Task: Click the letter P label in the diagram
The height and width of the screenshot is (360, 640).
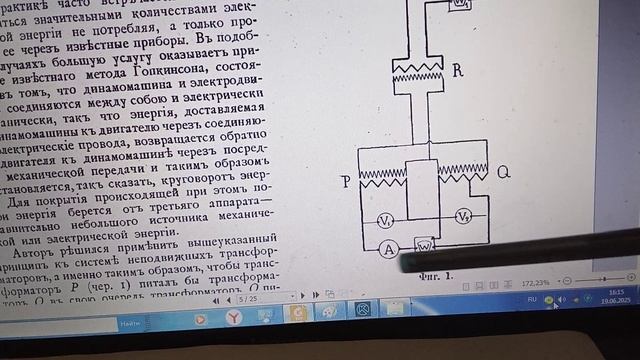Action: point(346,182)
